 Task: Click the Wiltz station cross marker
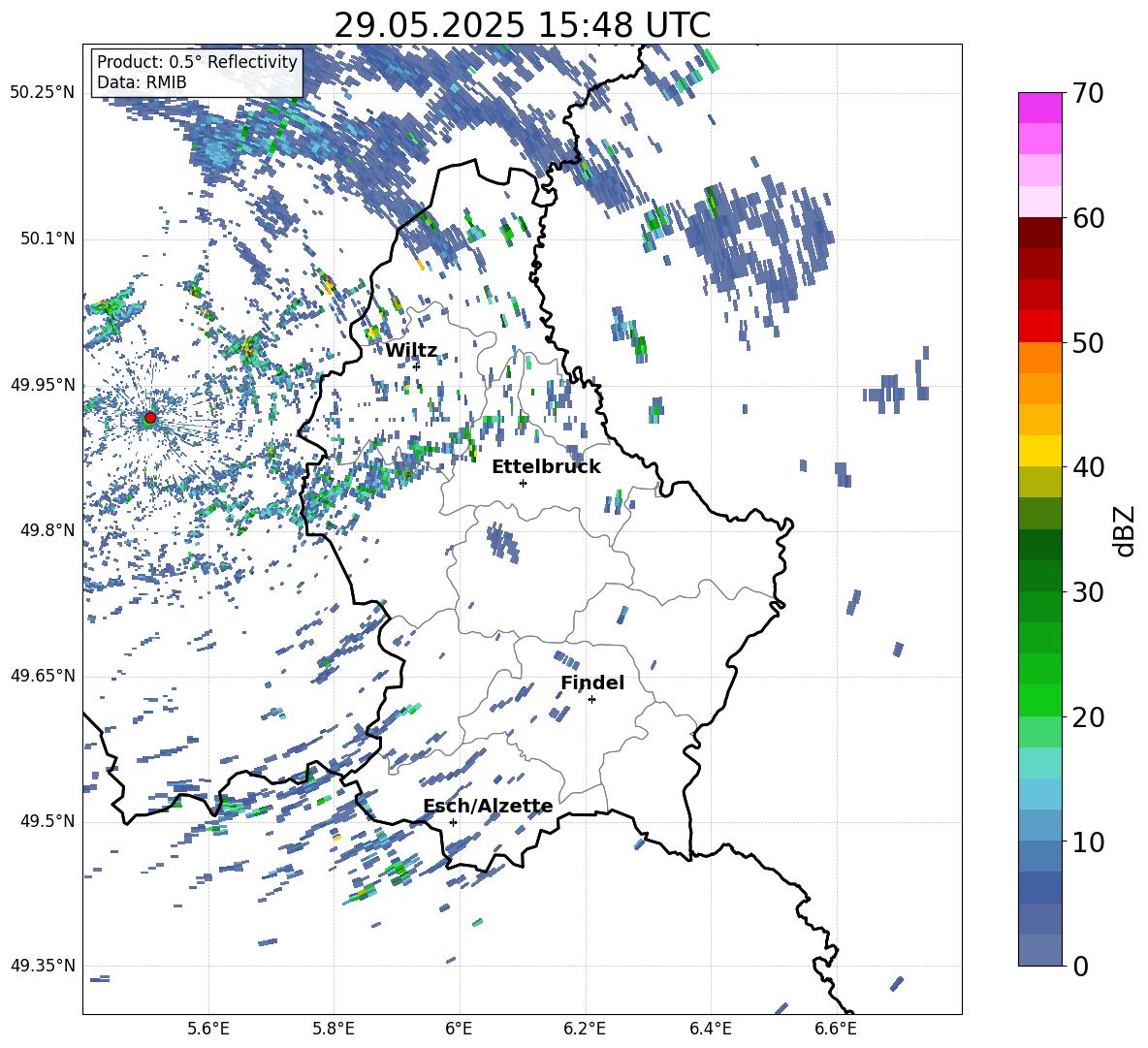tap(417, 366)
